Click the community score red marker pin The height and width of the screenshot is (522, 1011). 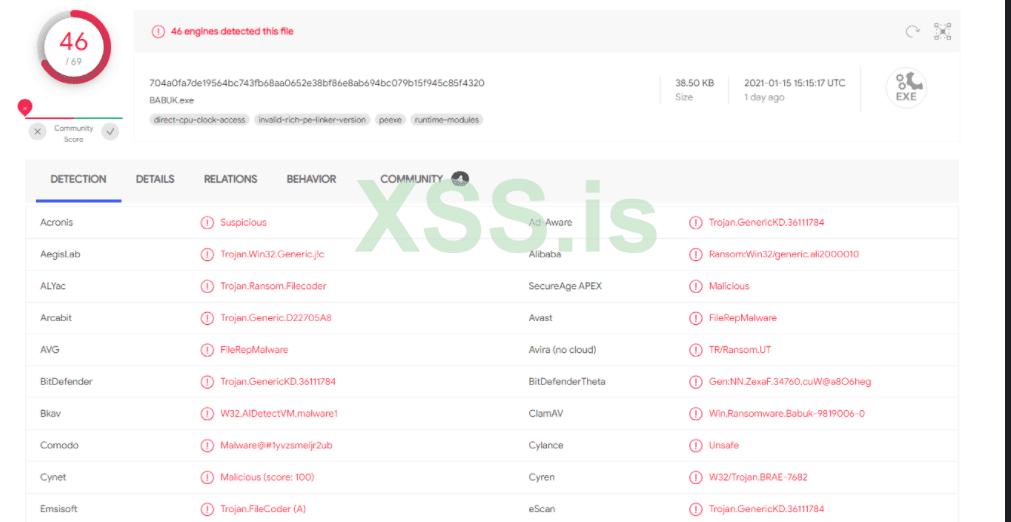[25, 108]
